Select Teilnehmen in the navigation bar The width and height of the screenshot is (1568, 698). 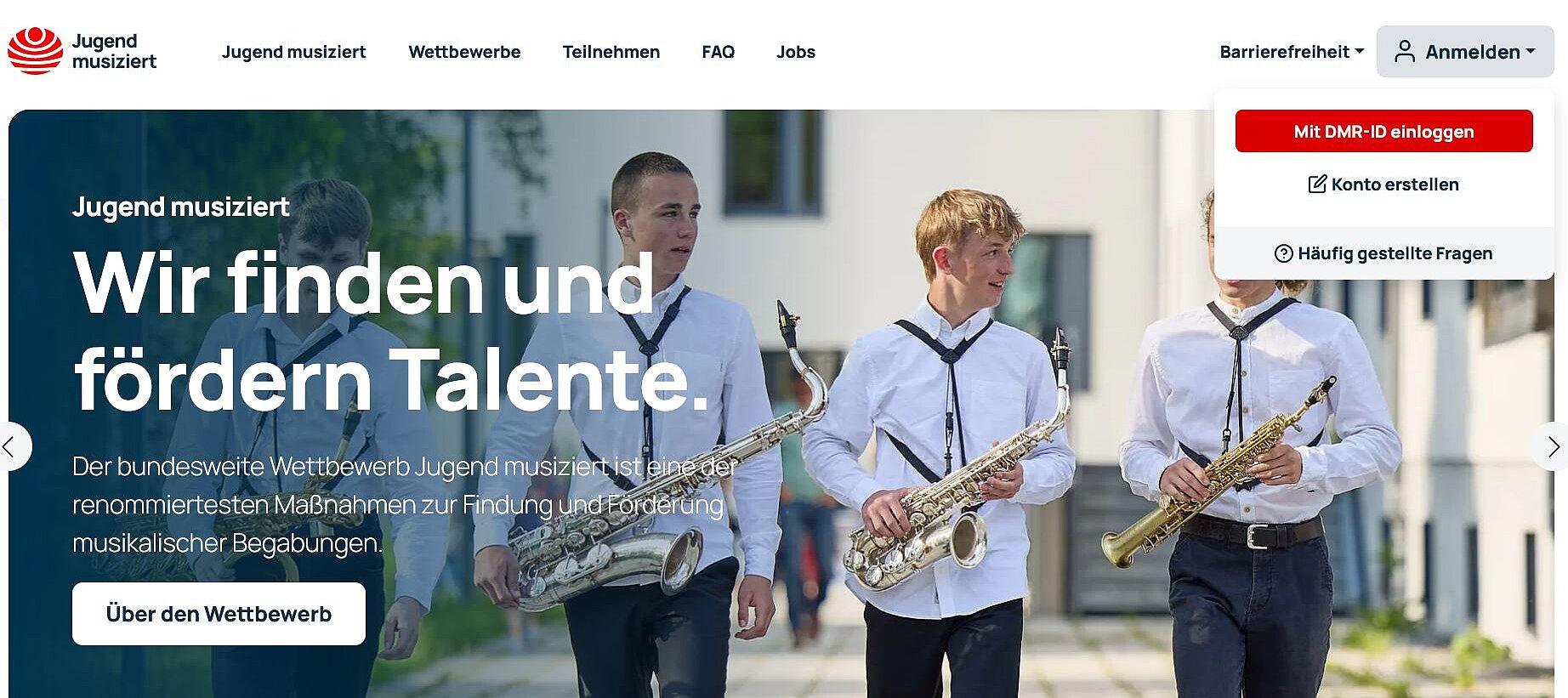(611, 52)
